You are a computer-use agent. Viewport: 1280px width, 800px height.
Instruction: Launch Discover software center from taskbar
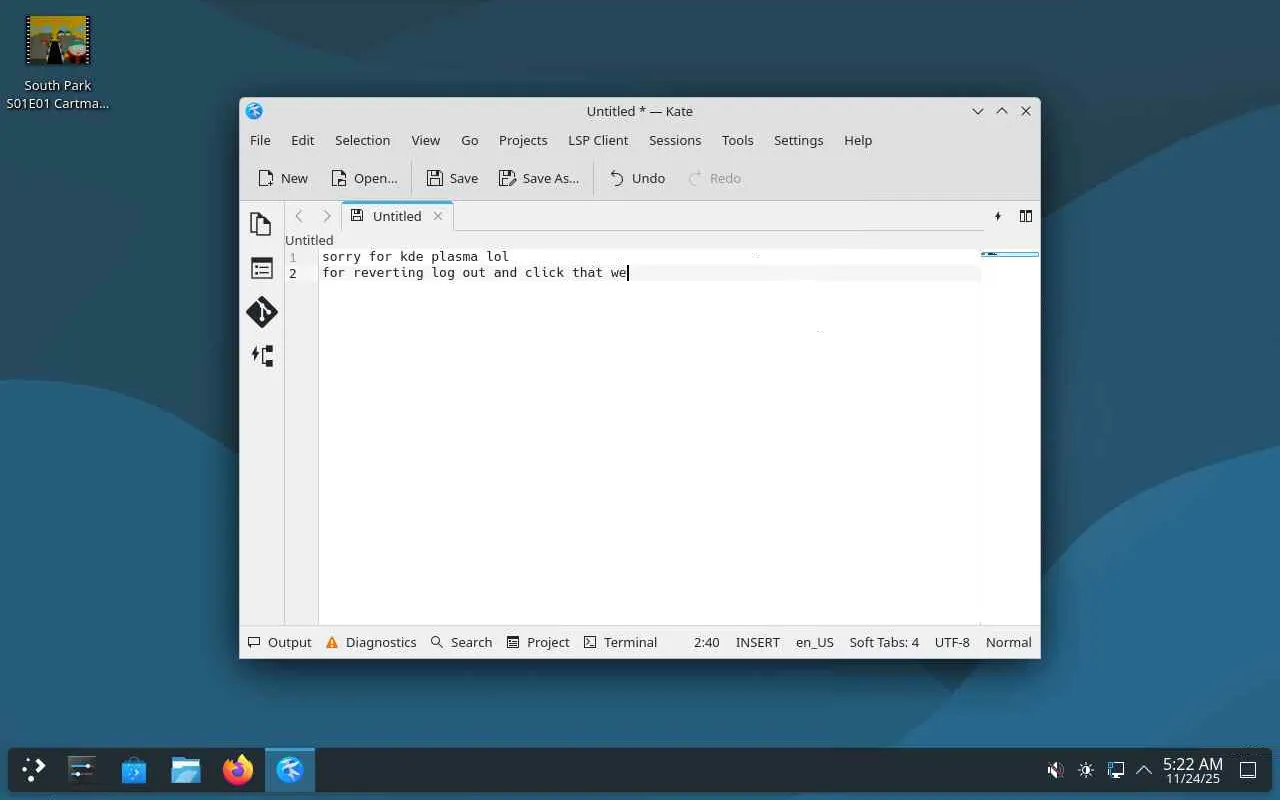[x=134, y=770]
